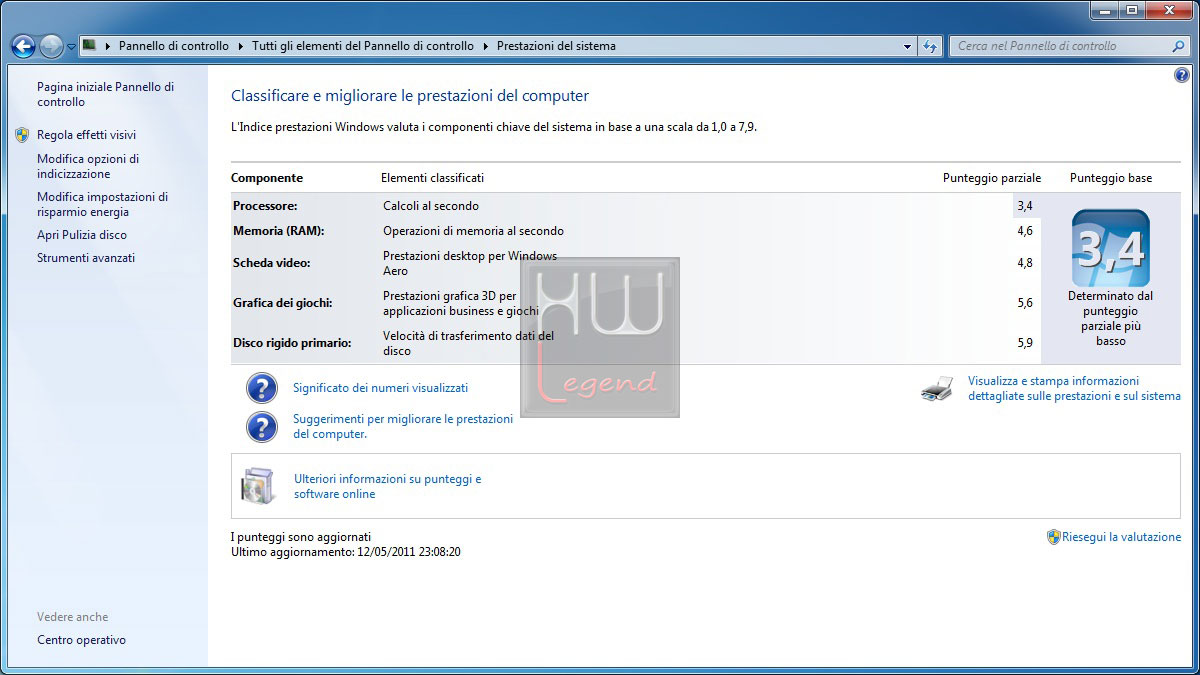
Task: Open 'Visualizza e stampa informazioni dettagliate' link
Action: [1074, 388]
